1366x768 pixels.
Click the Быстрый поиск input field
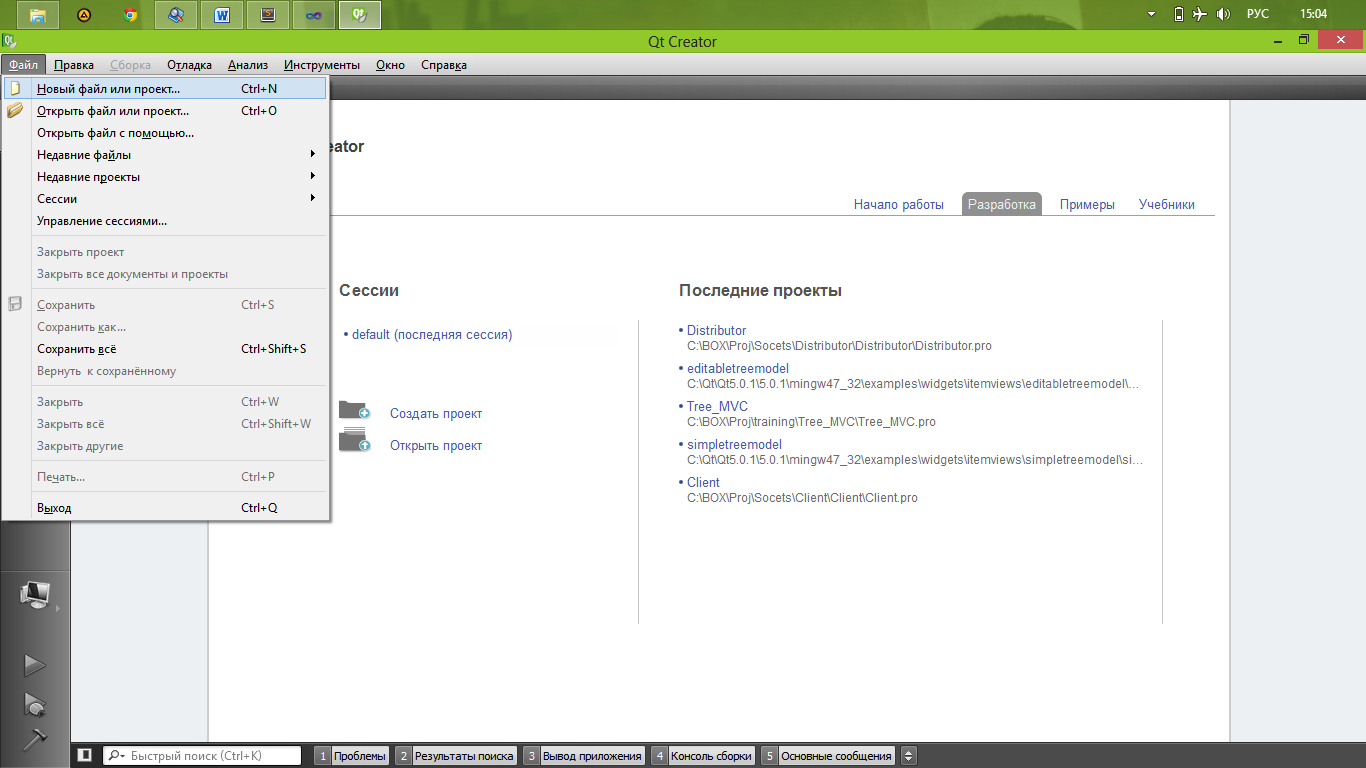[x=202, y=756]
